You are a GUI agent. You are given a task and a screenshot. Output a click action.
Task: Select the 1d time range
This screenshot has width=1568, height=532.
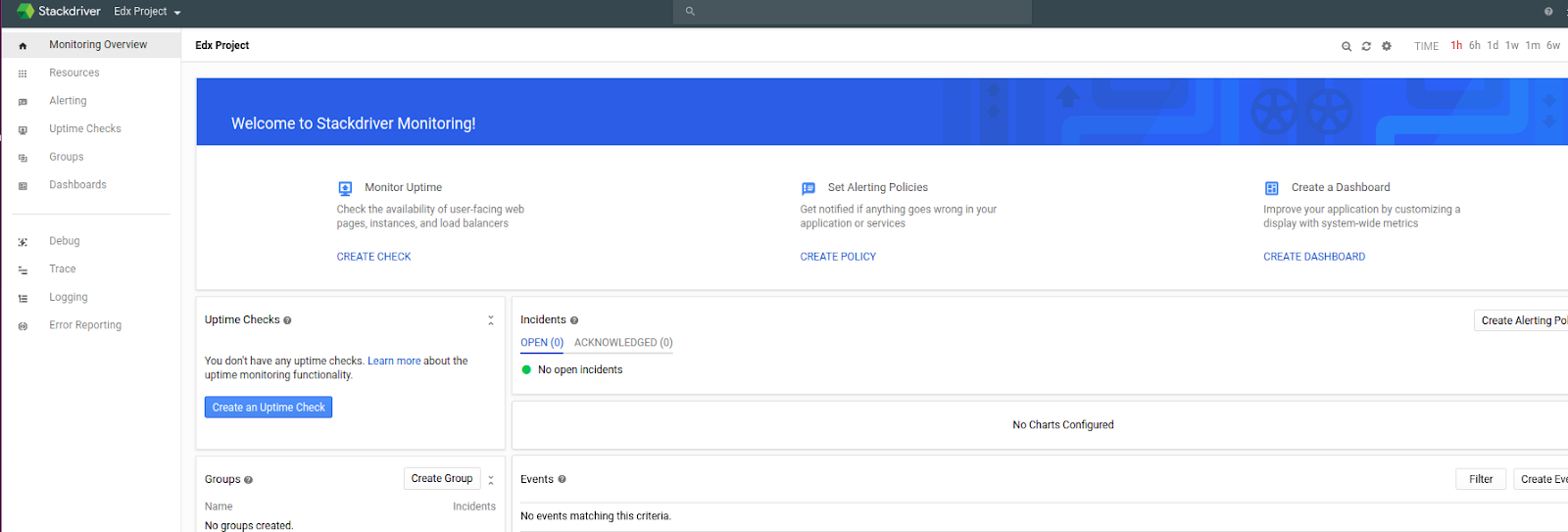[1493, 45]
